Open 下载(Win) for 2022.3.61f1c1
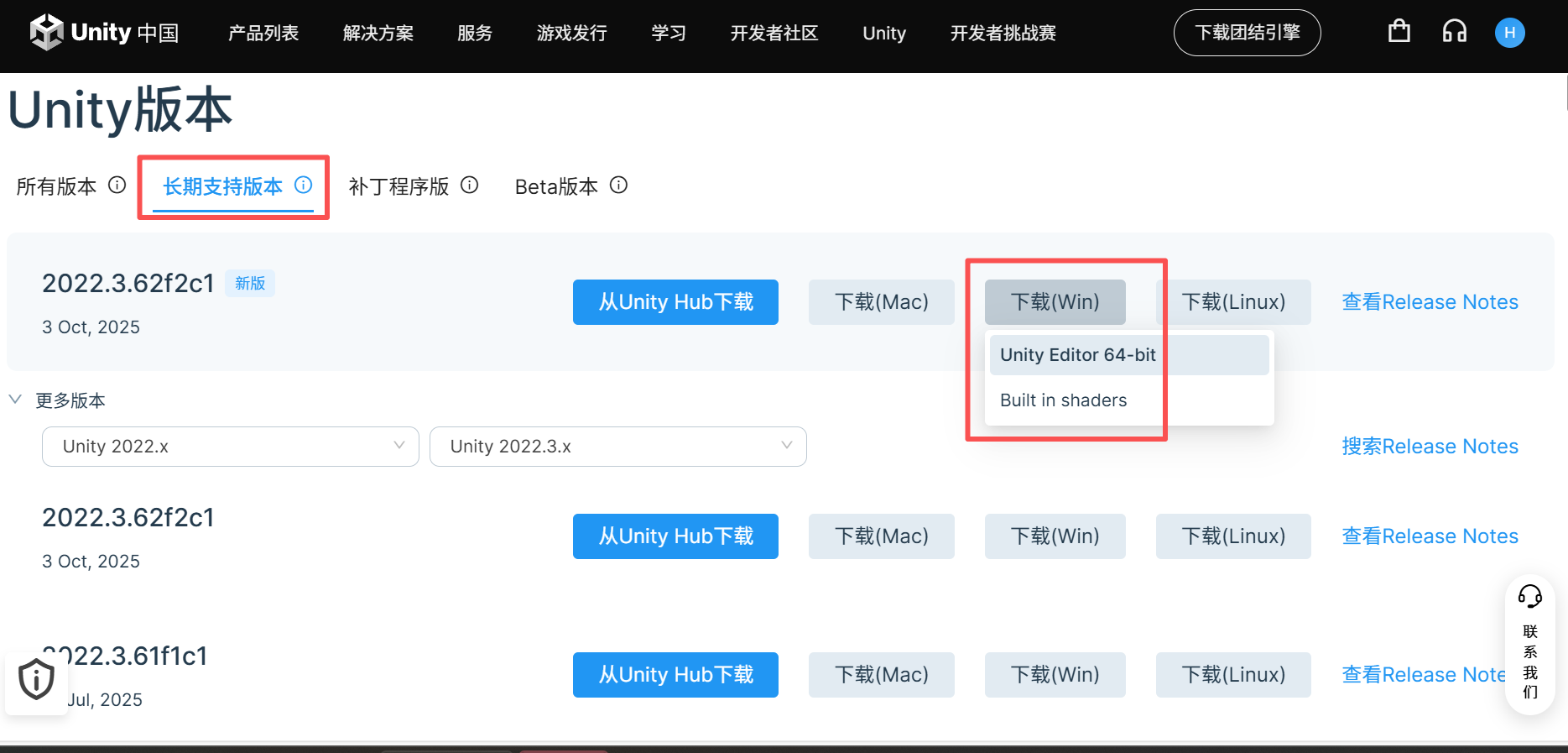Image resolution: width=1568 pixels, height=753 pixels. click(x=1055, y=675)
